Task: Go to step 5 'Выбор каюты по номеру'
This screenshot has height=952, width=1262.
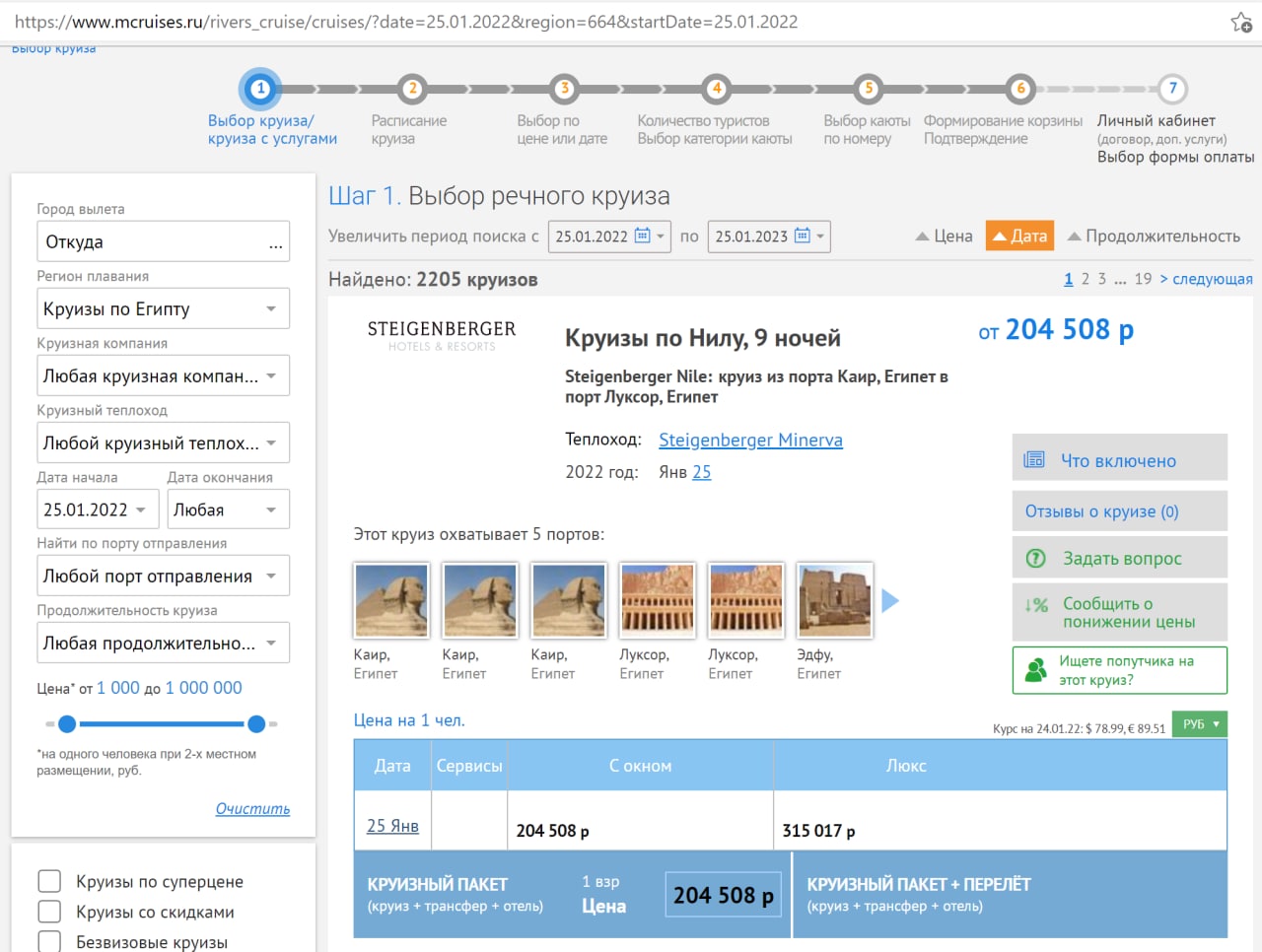Action: point(869,89)
